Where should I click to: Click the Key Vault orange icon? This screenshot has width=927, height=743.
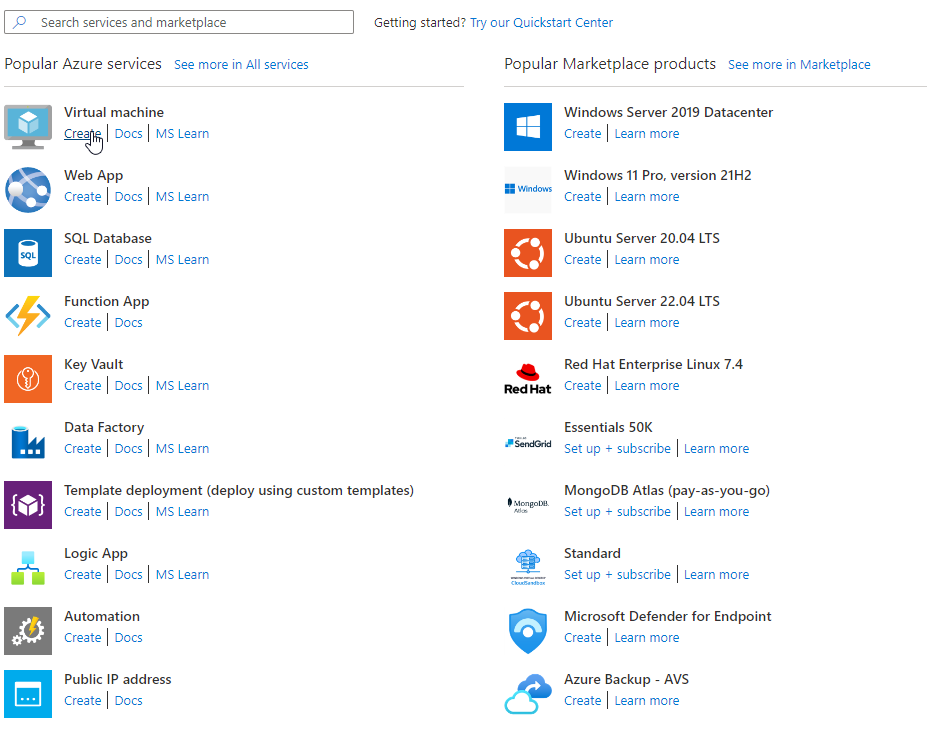[28, 379]
